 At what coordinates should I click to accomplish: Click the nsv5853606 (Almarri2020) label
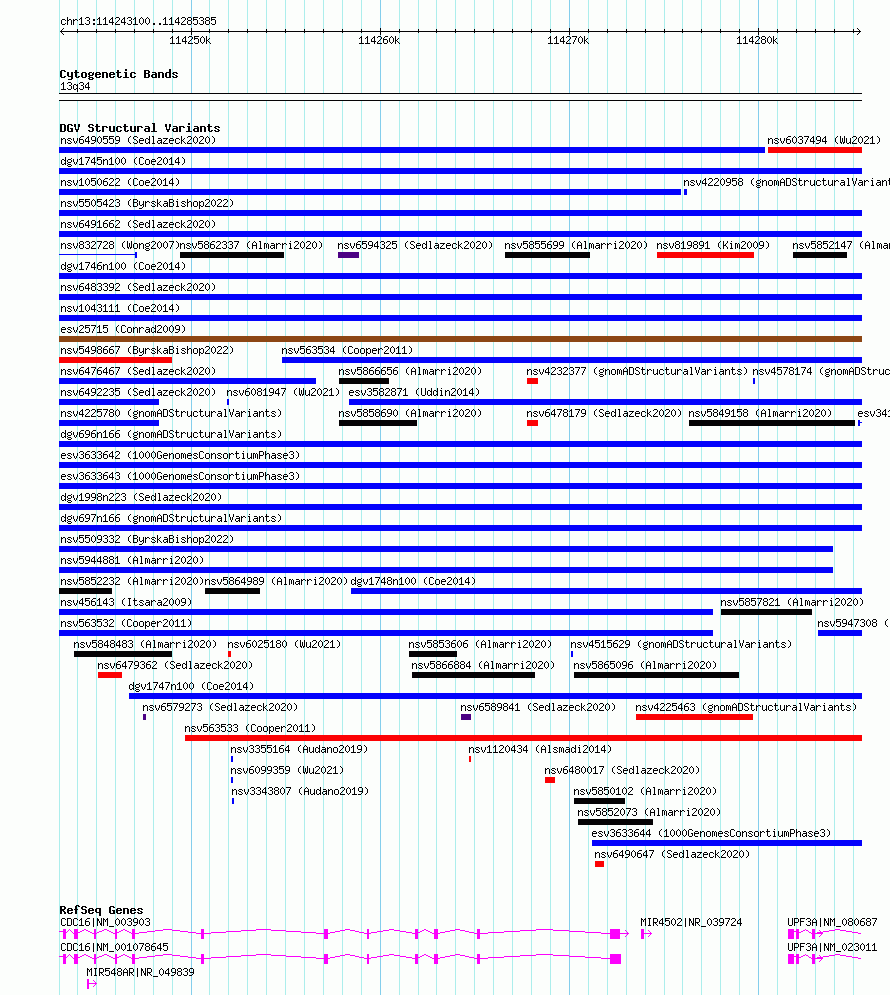(x=480, y=644)
